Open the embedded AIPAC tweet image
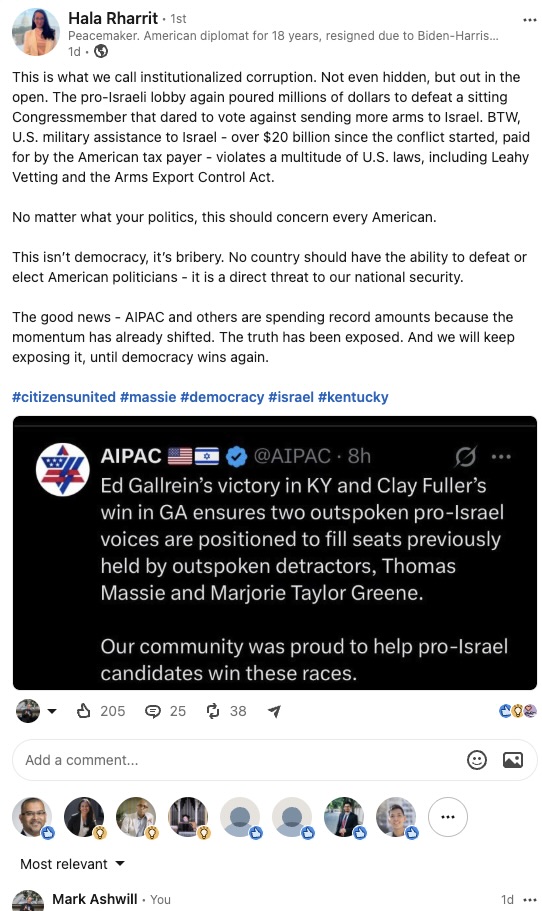Image resolution: width=542 pixels, height=911 pixels. point(275,553)
